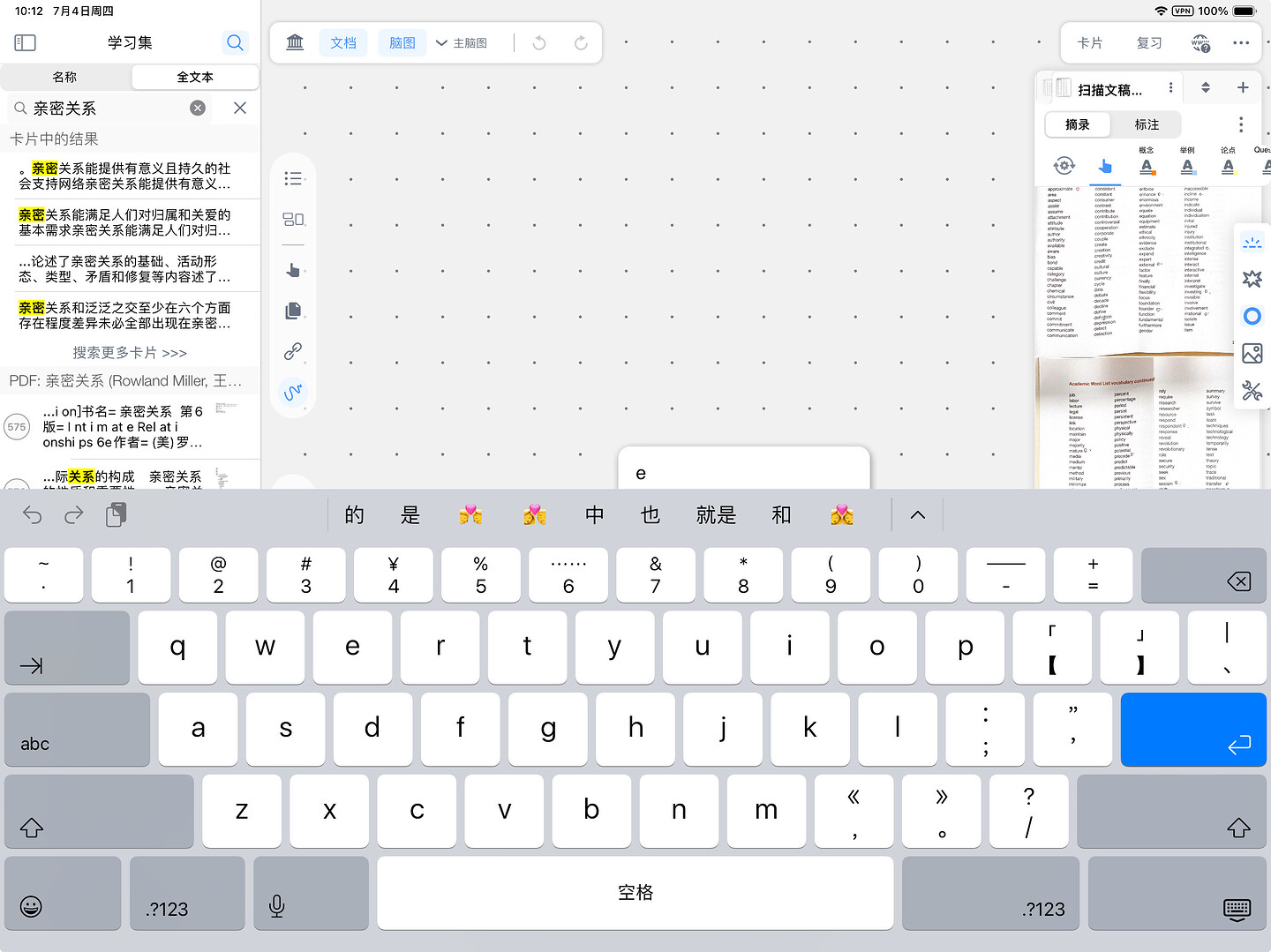Toggle the 脑图 mind map view
Image resolution: width=1271 pixels, height=952 pixels.
pyautogui.click(x=402, y=42)
